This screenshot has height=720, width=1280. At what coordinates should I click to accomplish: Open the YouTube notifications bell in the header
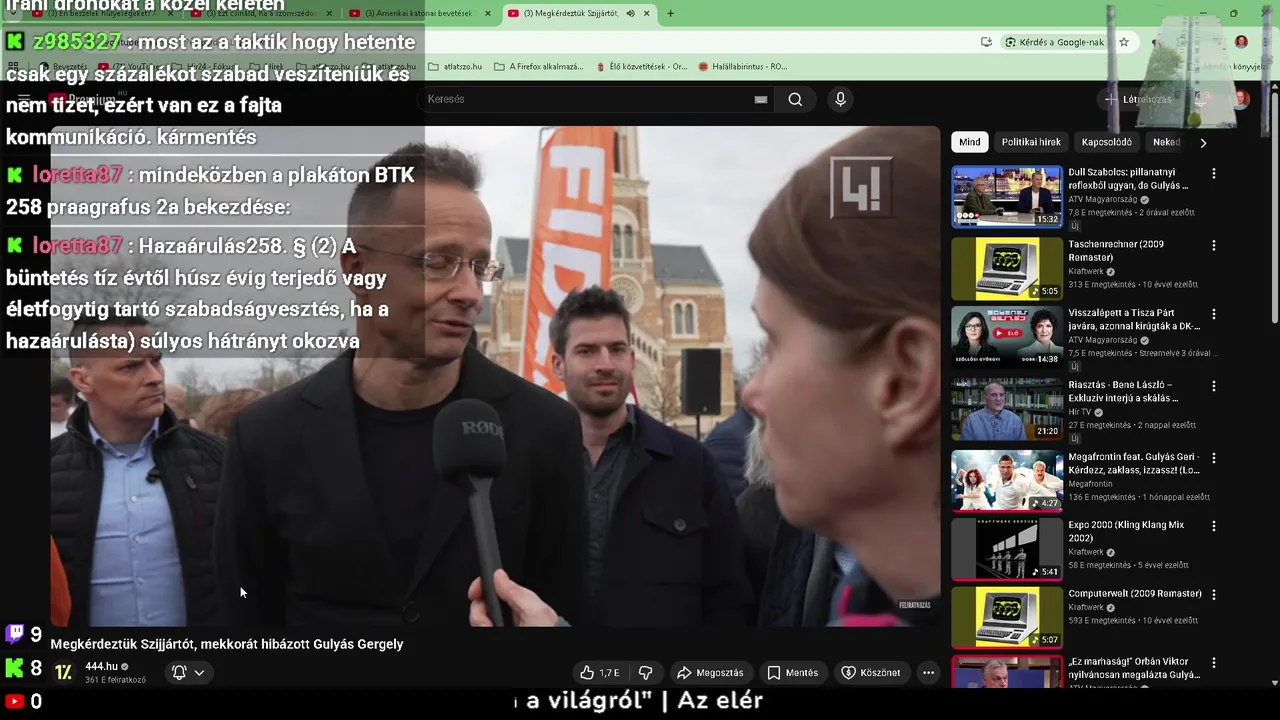(x=1203, y=99)
